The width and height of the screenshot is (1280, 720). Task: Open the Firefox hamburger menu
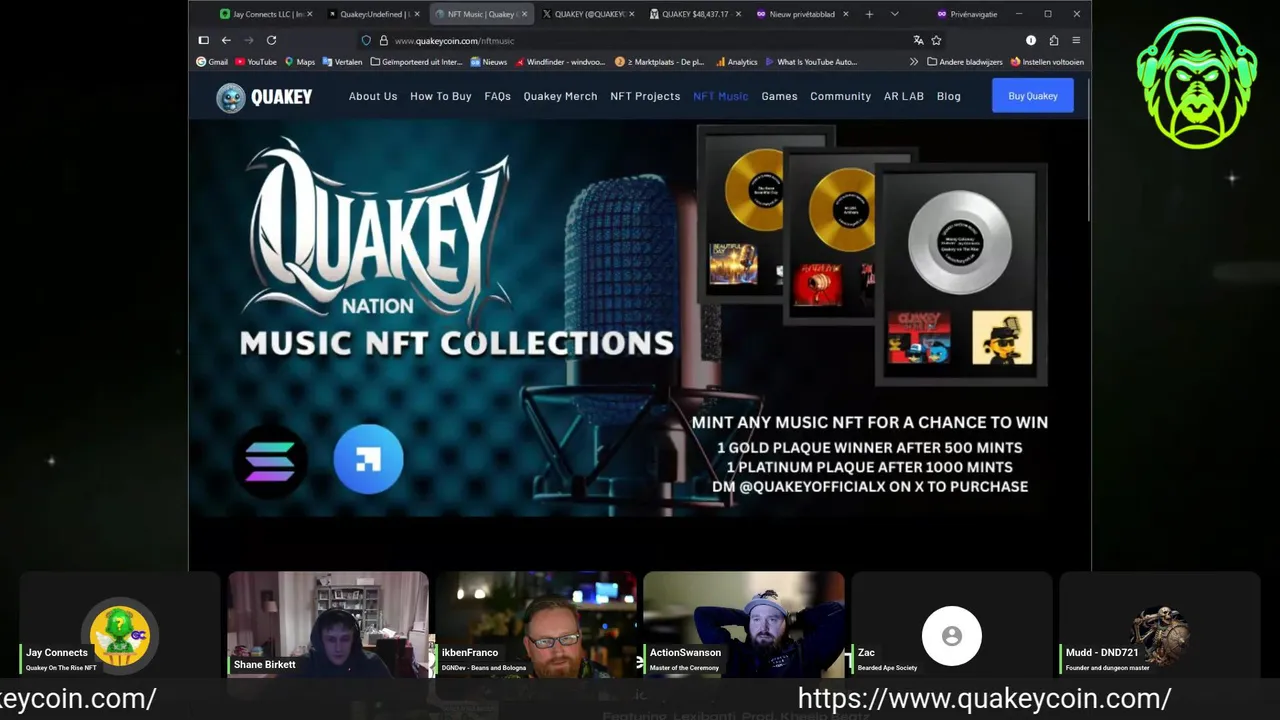tap(1076, 40)
